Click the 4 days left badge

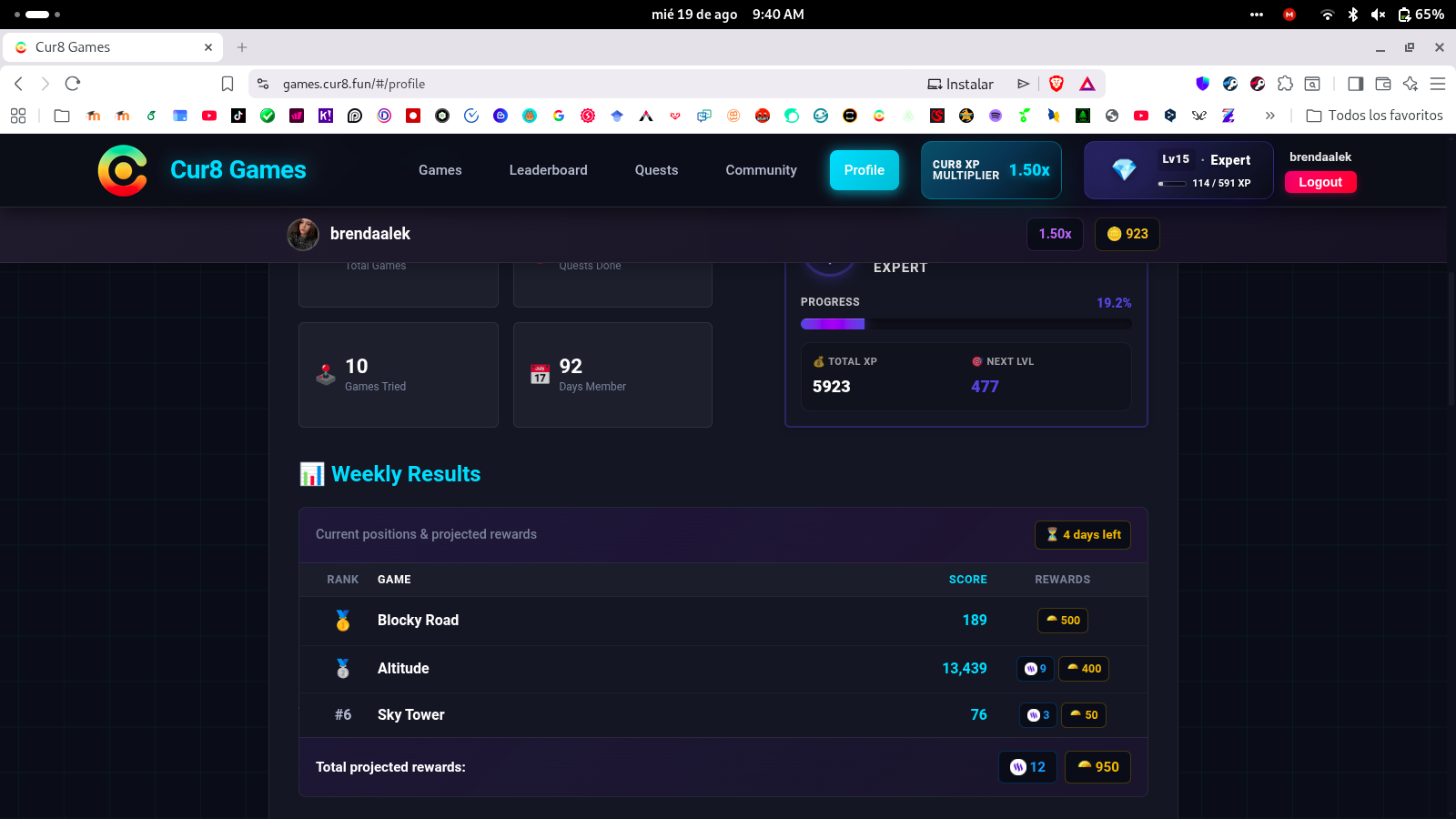(1083, 535)
